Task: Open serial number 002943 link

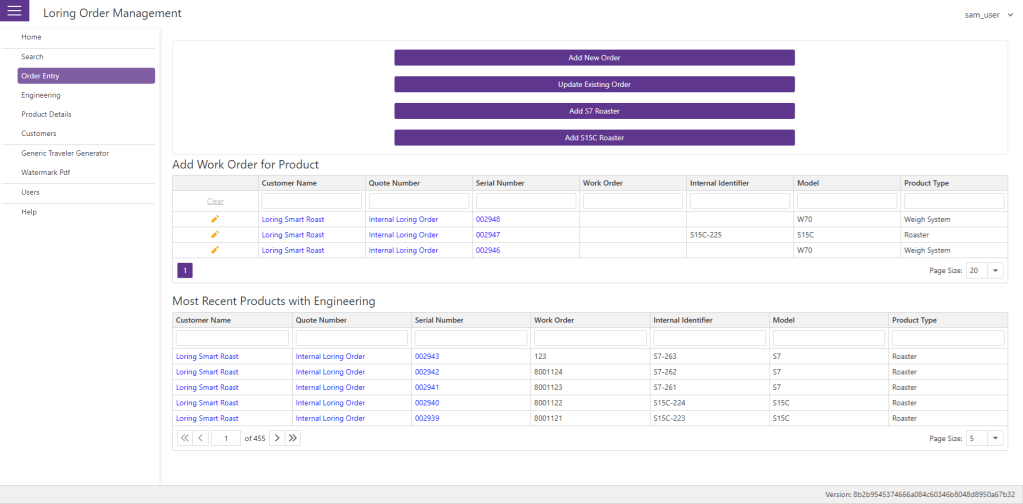Action: [427, 356]
